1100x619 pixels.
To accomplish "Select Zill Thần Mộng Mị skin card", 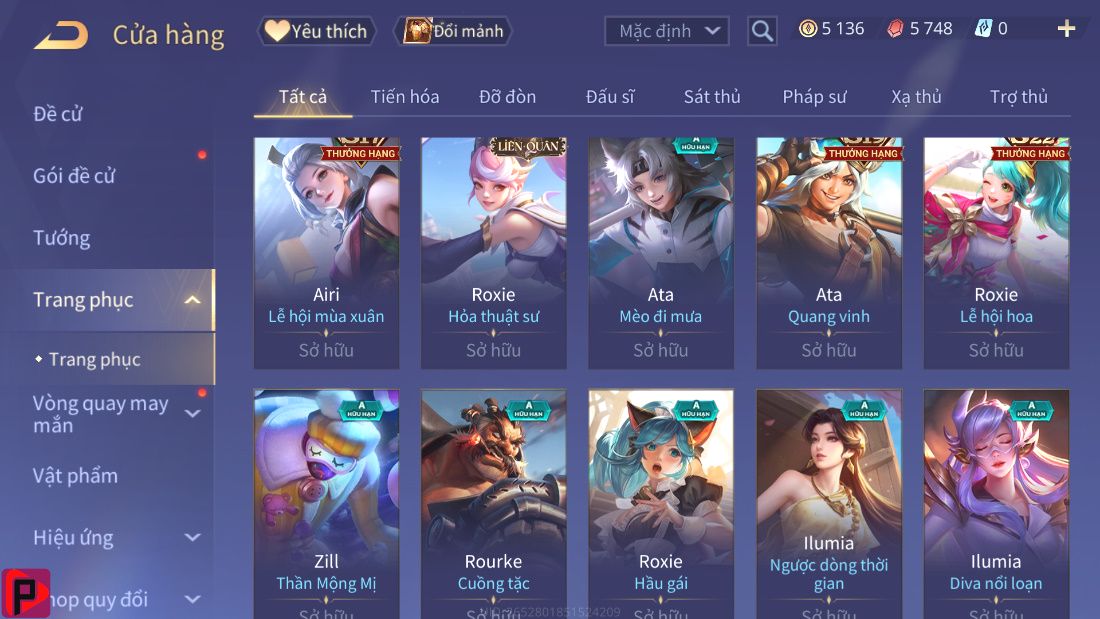I will tap(326, 504).
